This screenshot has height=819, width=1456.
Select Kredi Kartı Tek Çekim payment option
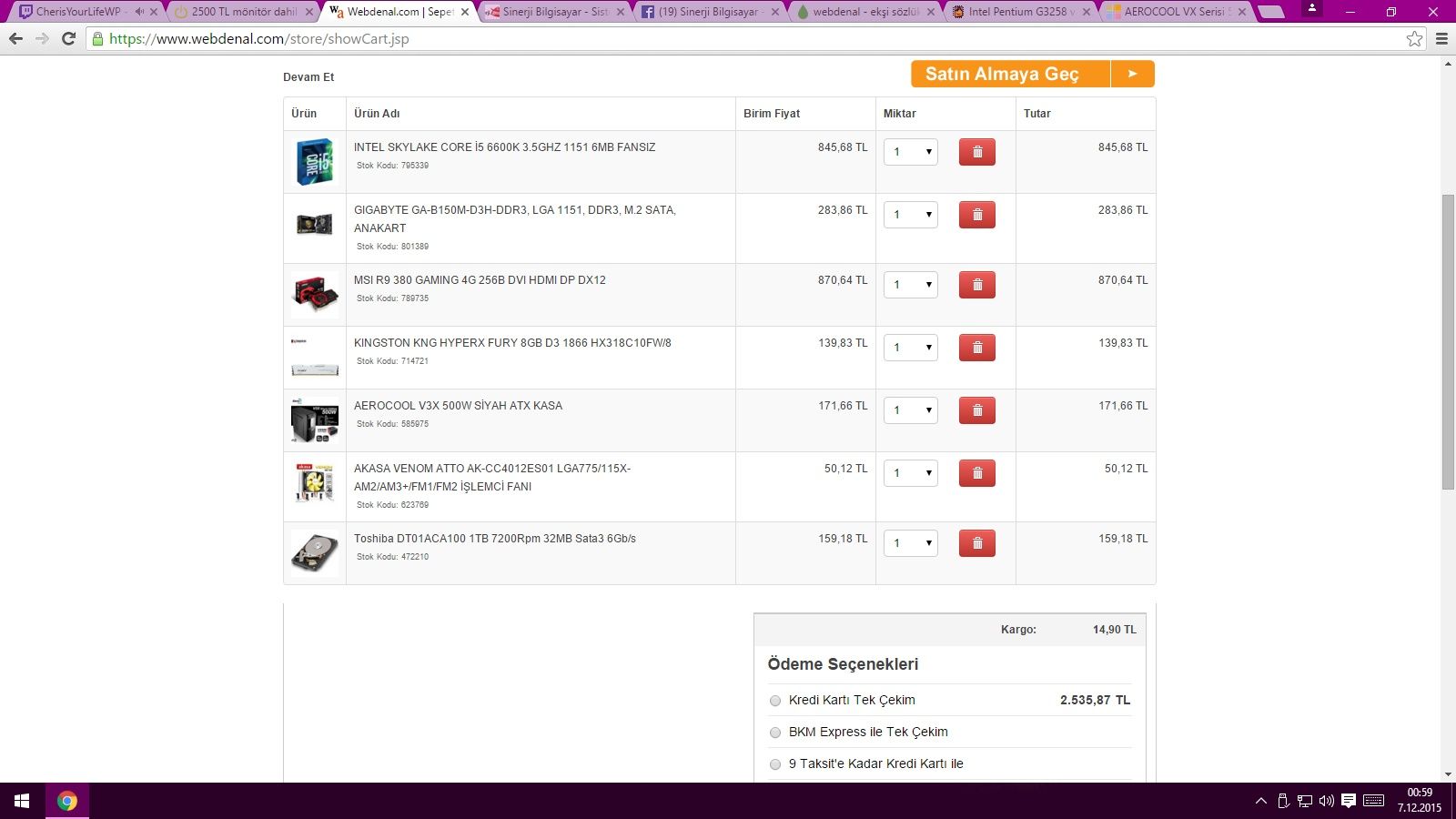pyautogui.click(x=775, y=701)
